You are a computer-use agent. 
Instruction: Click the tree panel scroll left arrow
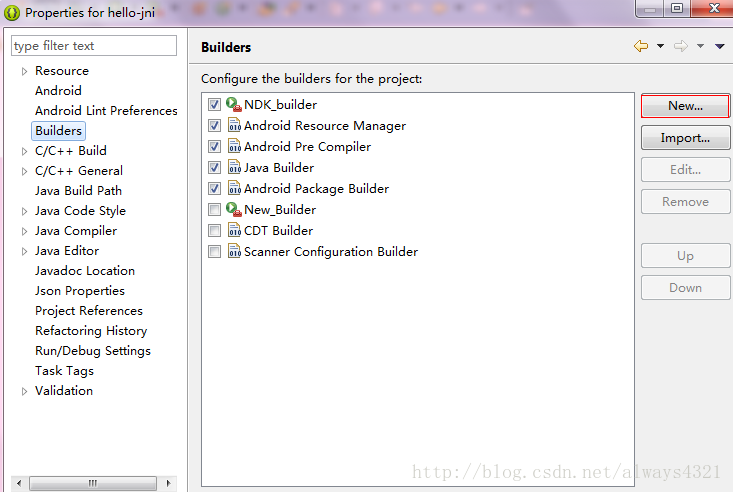coord(19,483)
